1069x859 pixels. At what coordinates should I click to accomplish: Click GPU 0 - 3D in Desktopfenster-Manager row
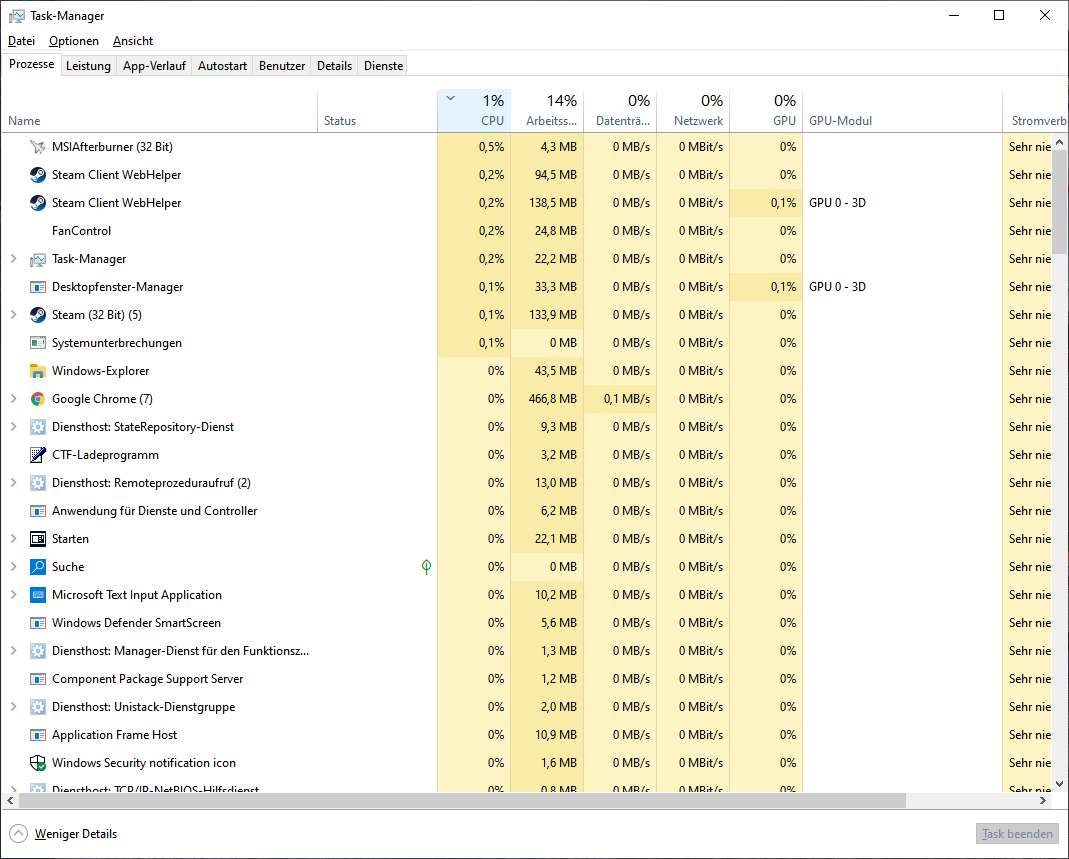tap(837, 287)
